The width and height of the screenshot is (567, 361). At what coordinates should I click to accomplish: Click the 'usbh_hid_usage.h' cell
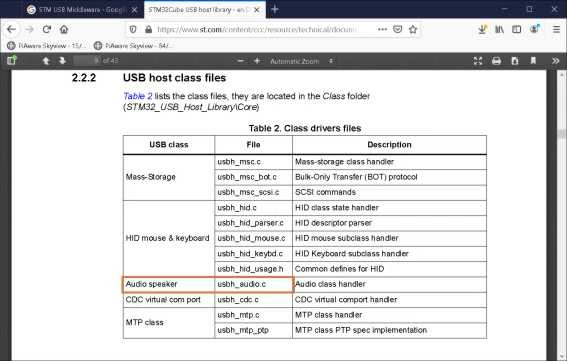pyautogui.click(x=253, y=269)
